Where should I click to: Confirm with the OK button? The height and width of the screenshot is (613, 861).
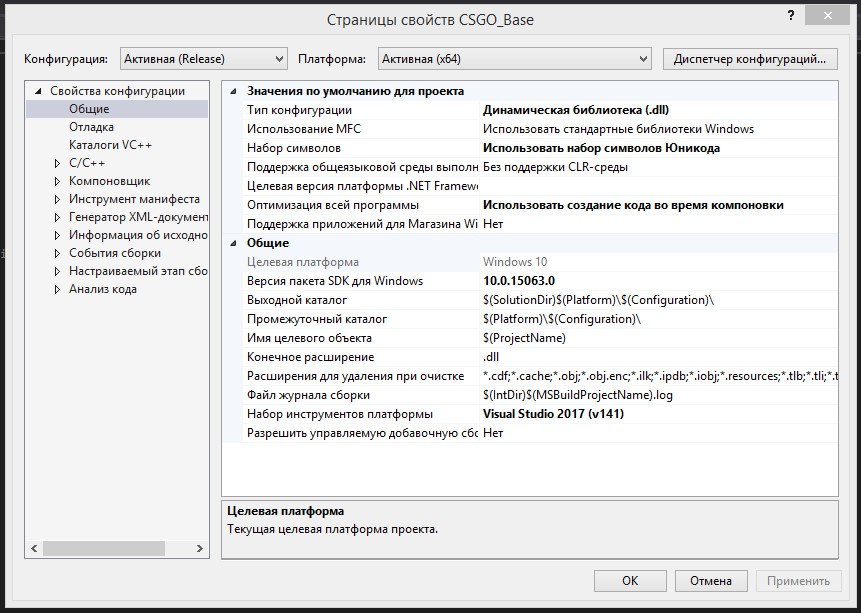coord(630,581)
